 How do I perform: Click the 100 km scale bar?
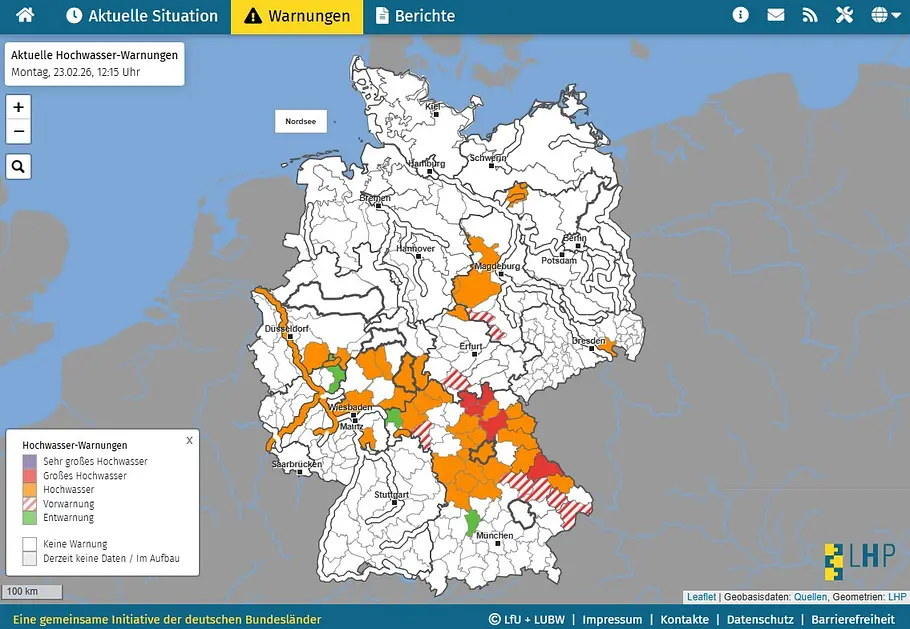[x=32, y=591]
